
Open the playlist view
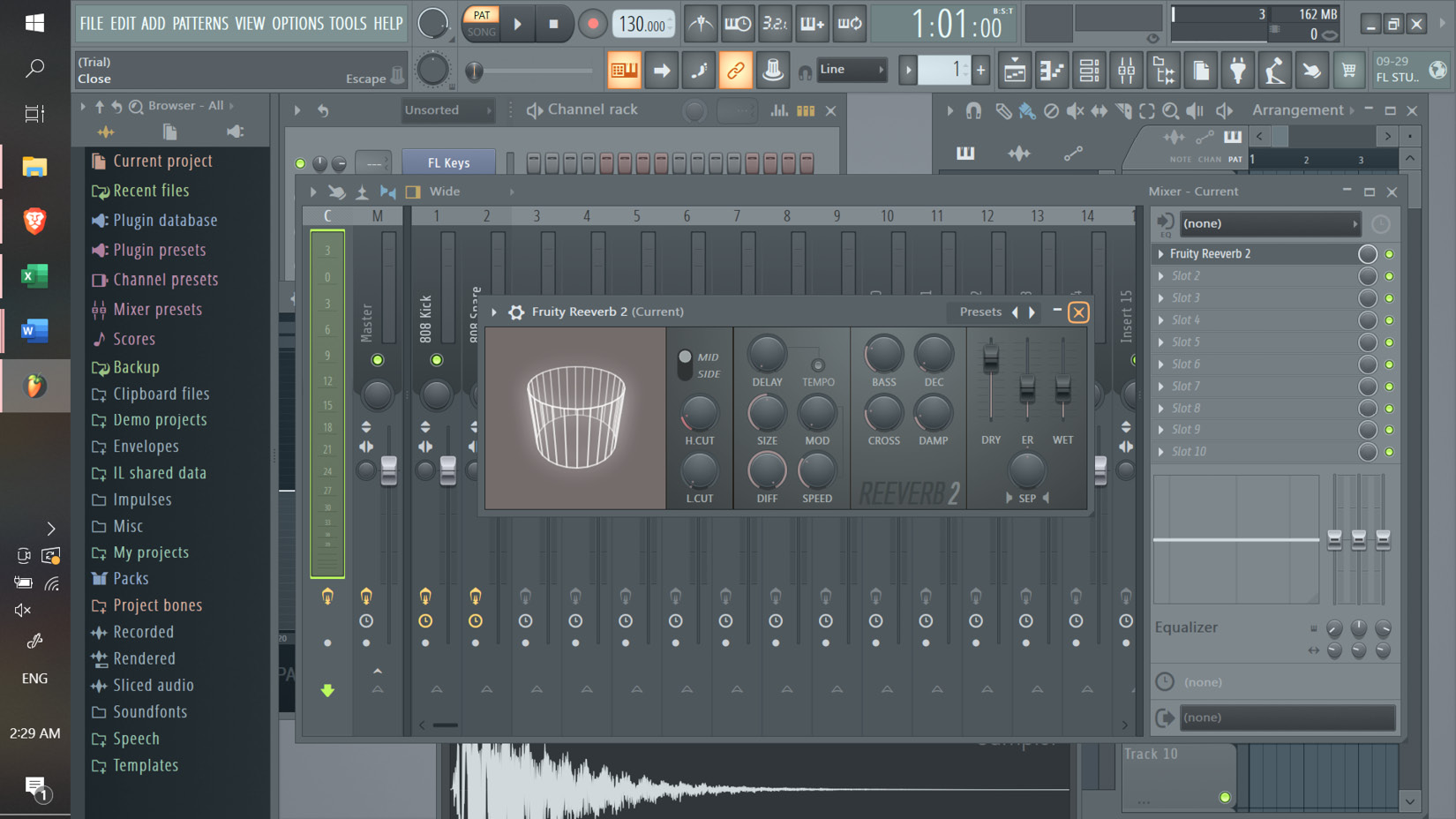click(x=1015, y=71)
